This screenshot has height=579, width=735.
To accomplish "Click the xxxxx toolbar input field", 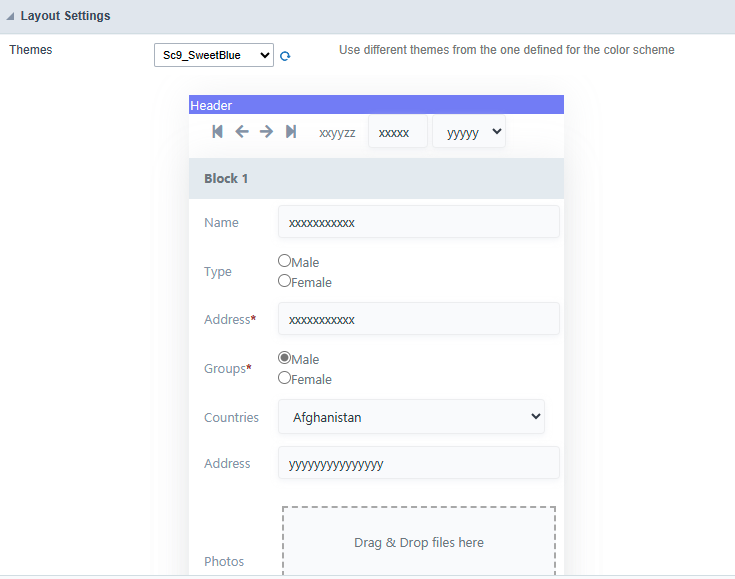I will click(398, 132).
